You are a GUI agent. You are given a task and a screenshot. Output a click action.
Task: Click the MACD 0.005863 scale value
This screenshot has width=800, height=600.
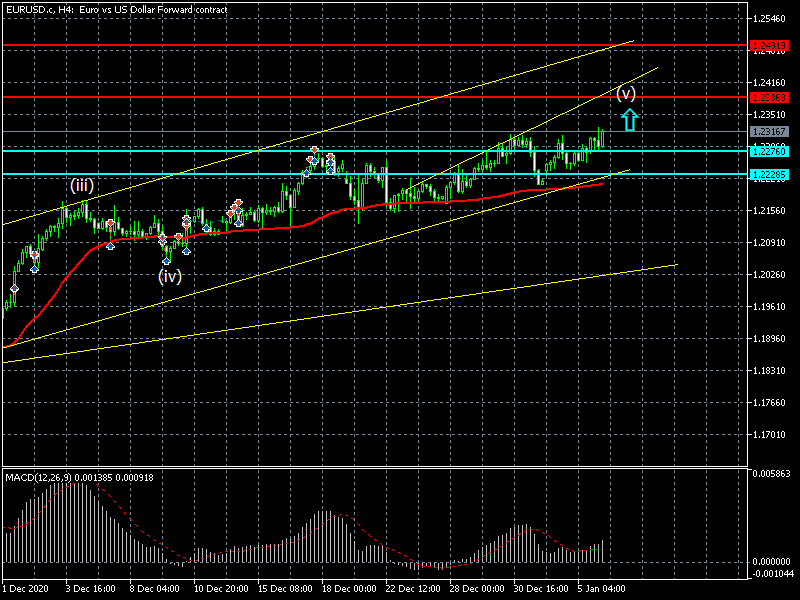[774, 472]
